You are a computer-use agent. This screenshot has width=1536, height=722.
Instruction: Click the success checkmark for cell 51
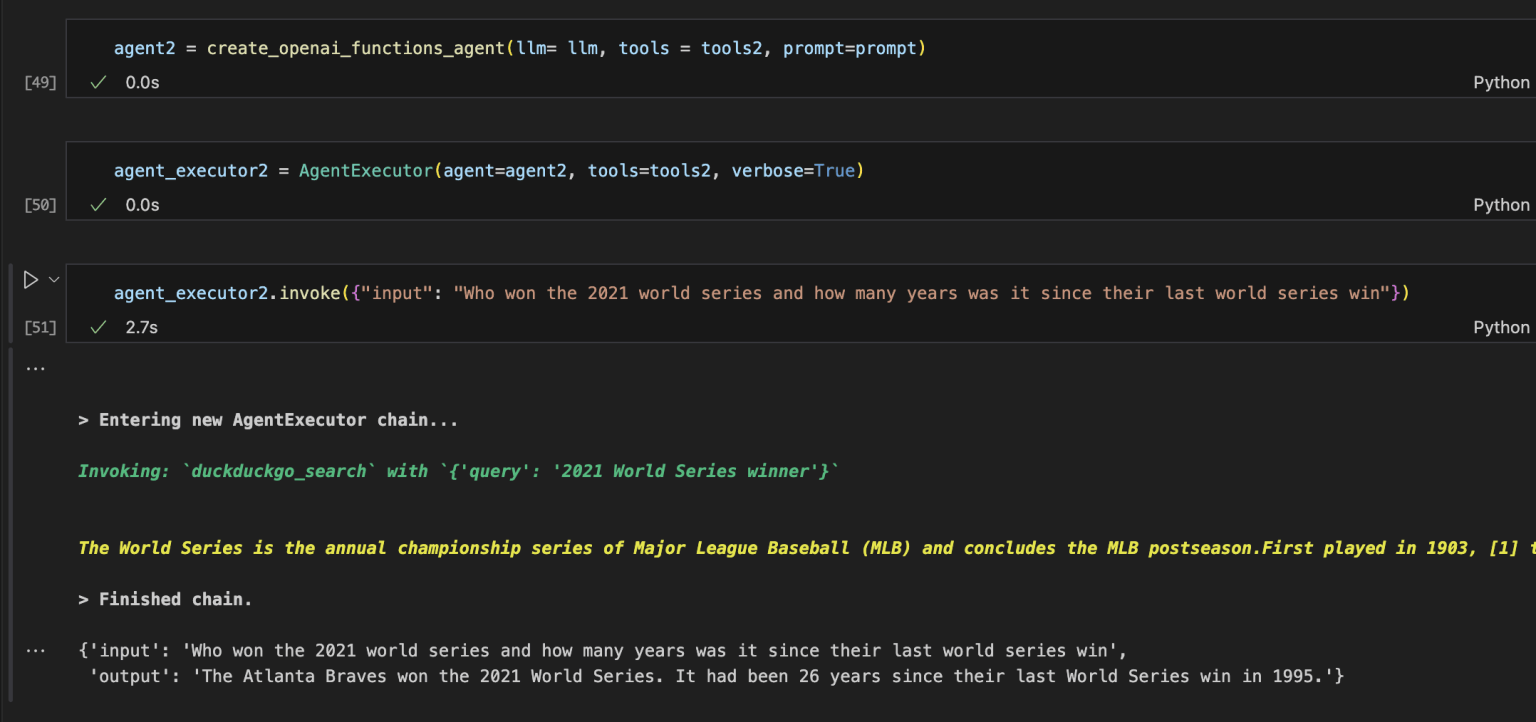98,327
